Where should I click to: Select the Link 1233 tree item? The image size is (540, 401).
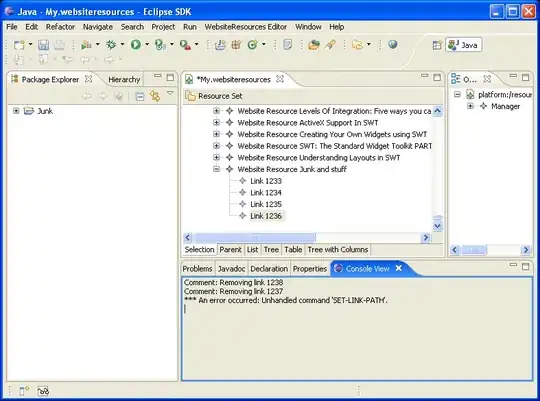click(x=266, y=181)
